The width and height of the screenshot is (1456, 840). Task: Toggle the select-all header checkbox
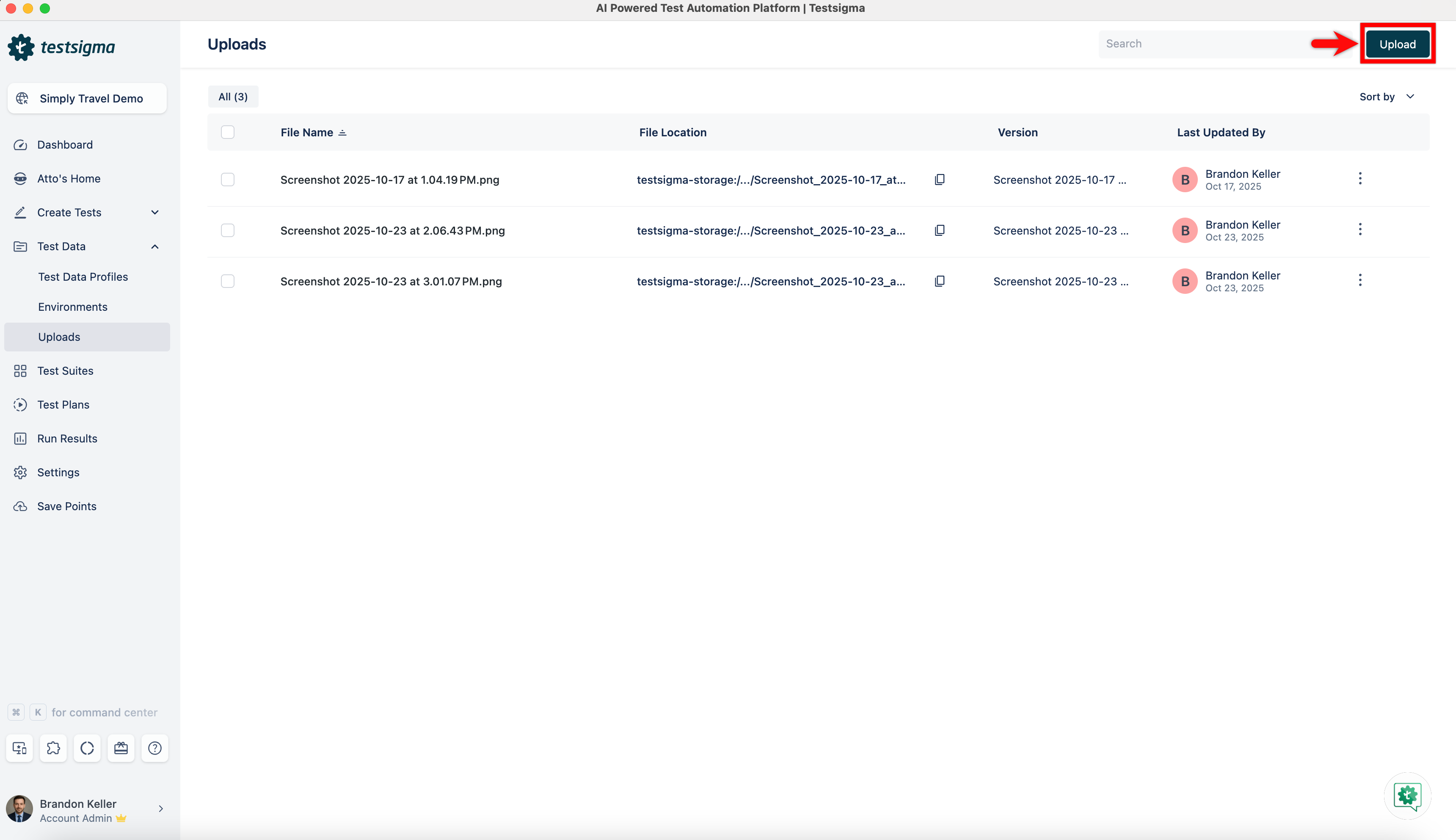[x=227, y=132]
